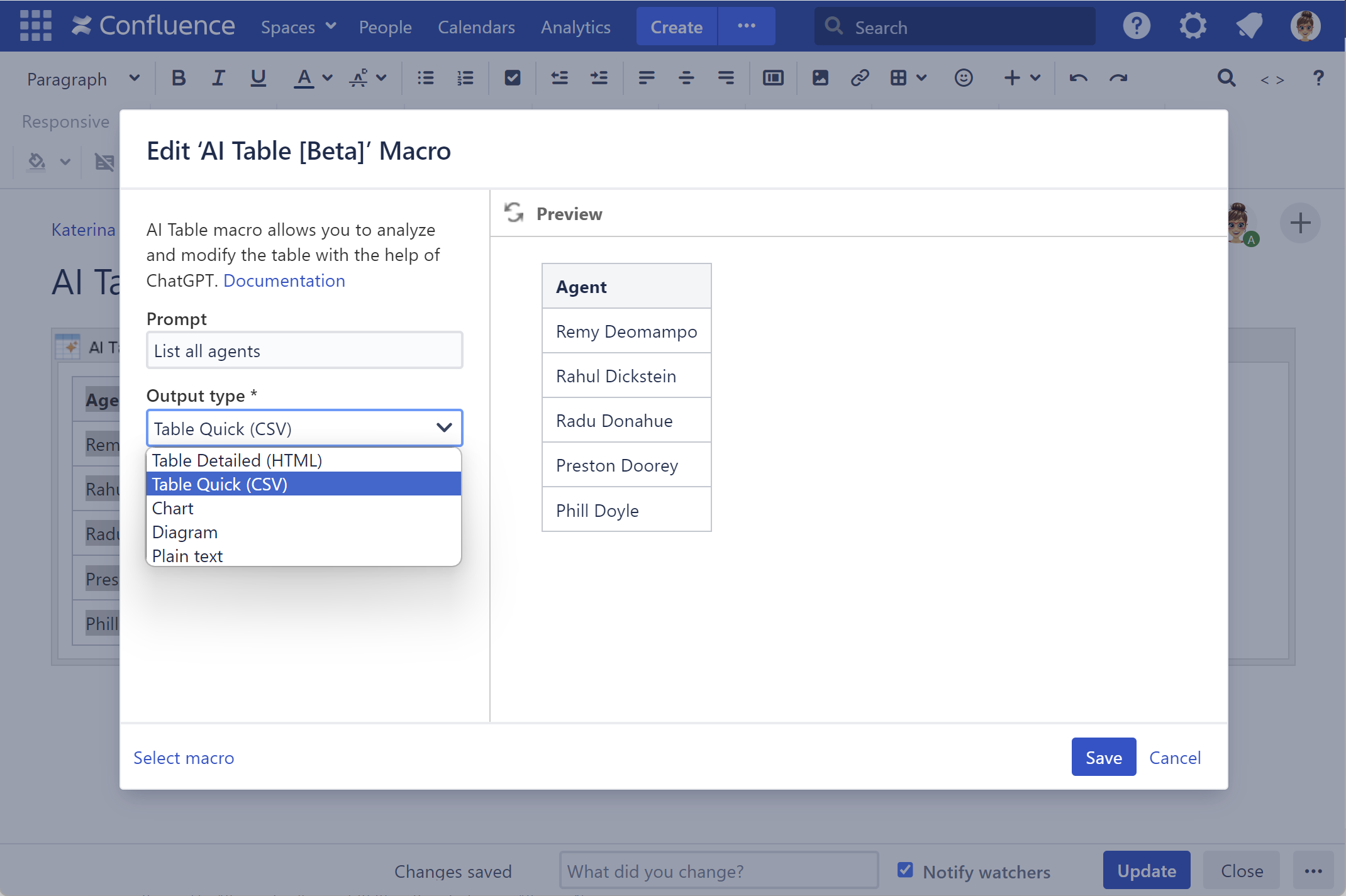
Task: Click the preview refresh icon
Action: (x=514, y=213)
